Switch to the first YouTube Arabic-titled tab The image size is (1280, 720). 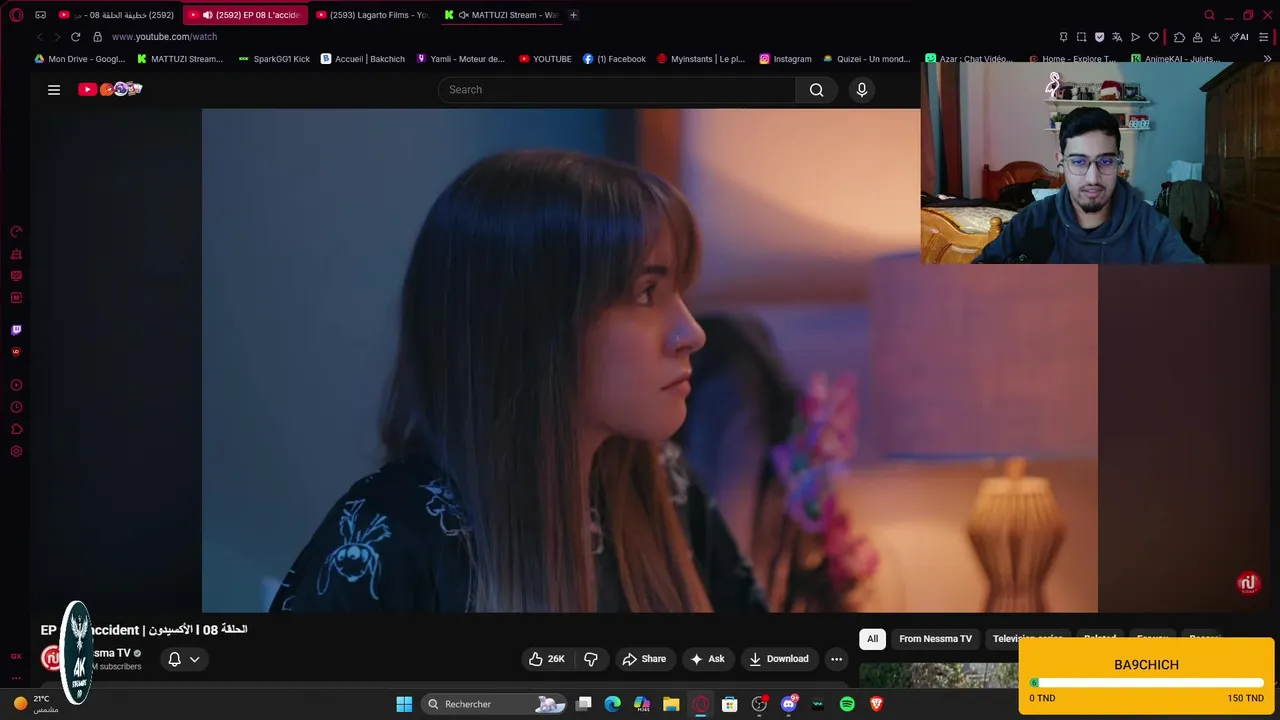point(116,15)
